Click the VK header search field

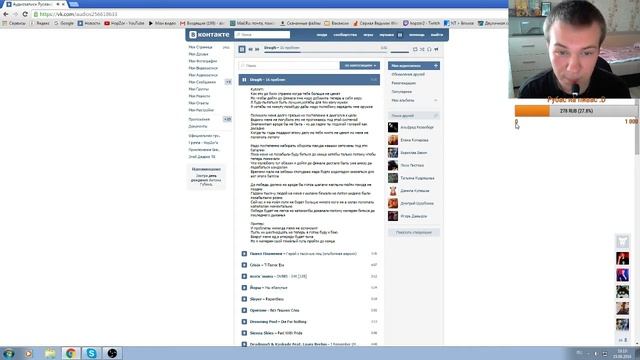(x=262, y=35)
